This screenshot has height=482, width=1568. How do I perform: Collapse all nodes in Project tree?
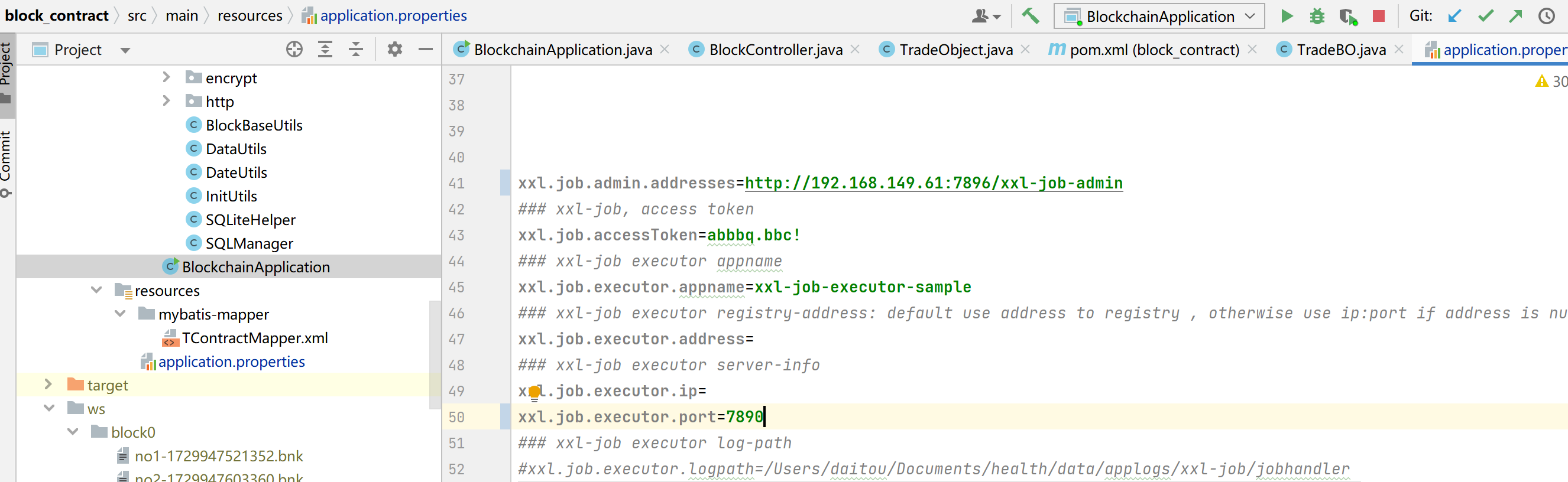tap(355, 50)
